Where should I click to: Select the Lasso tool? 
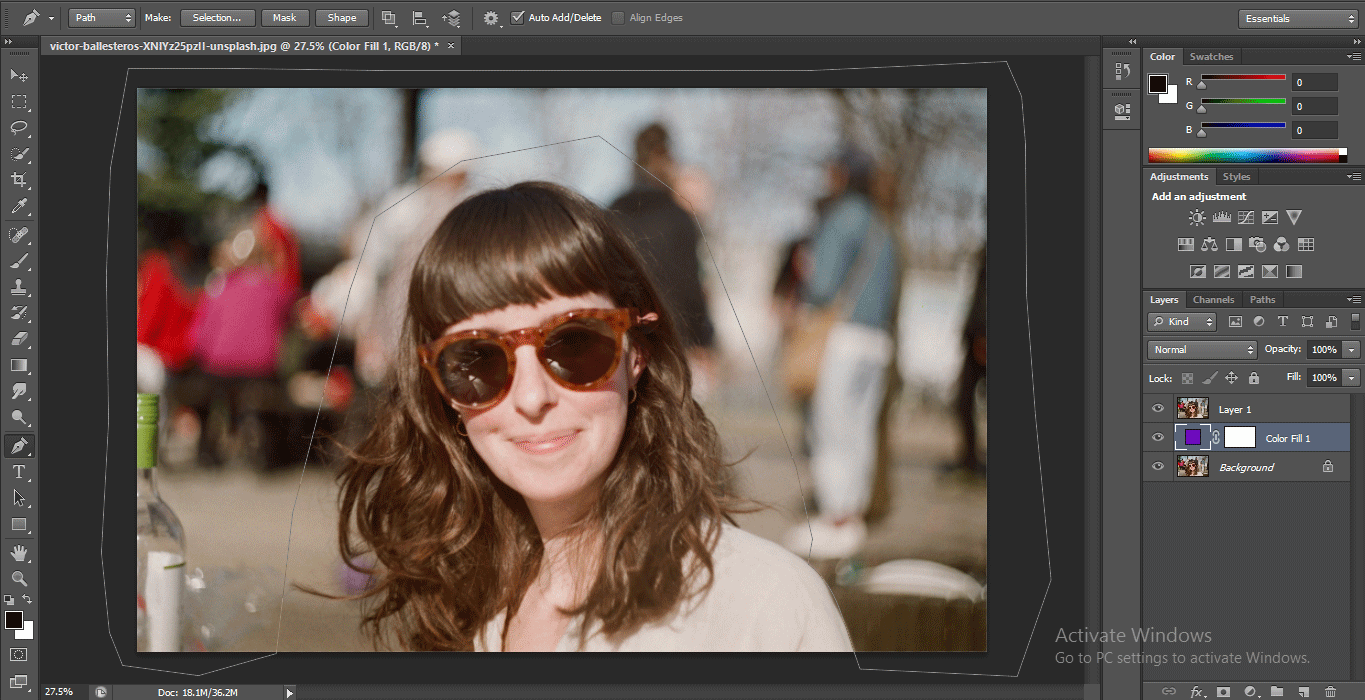click(19, 127)
